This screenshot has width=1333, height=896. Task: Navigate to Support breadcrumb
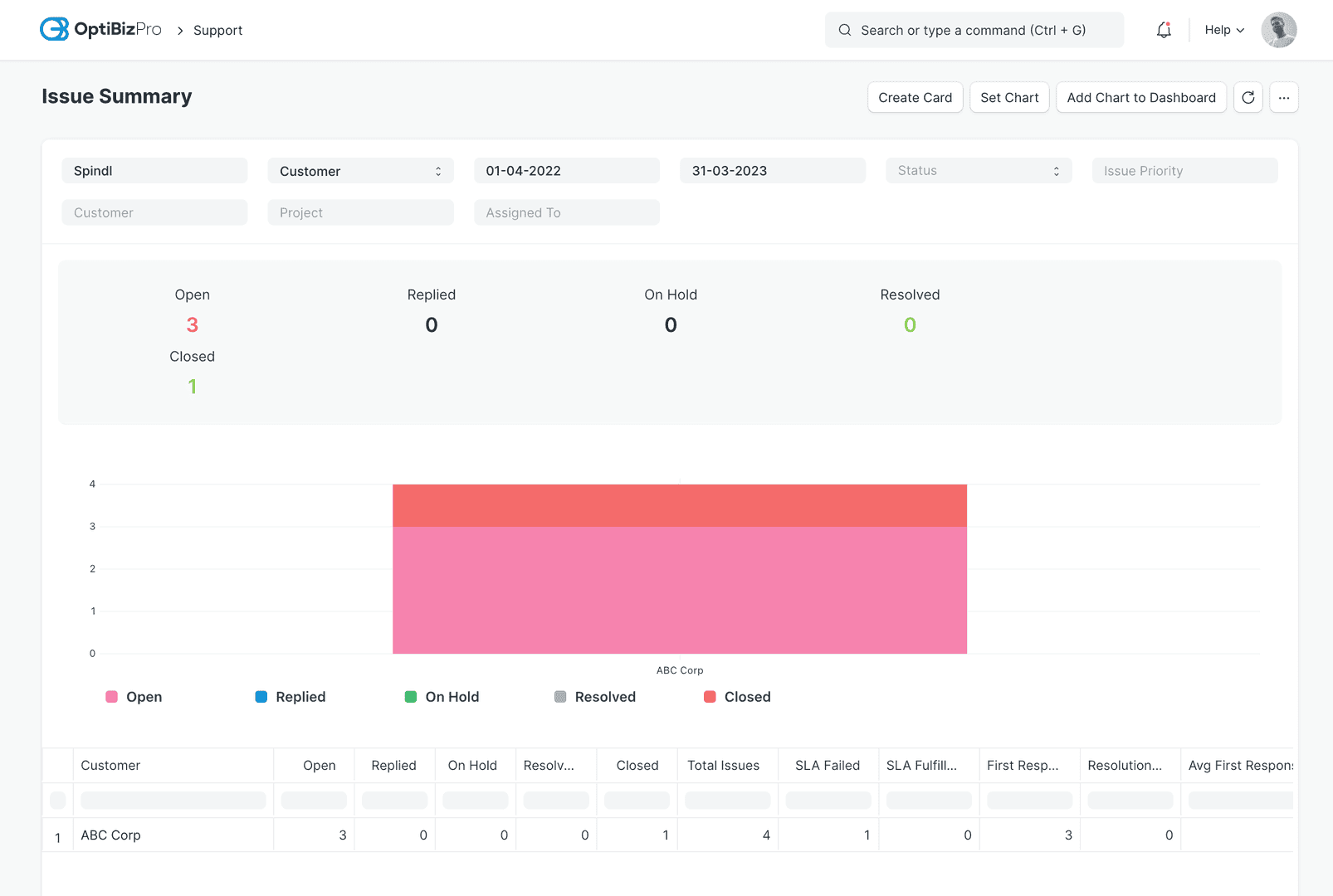pos(217,31)
